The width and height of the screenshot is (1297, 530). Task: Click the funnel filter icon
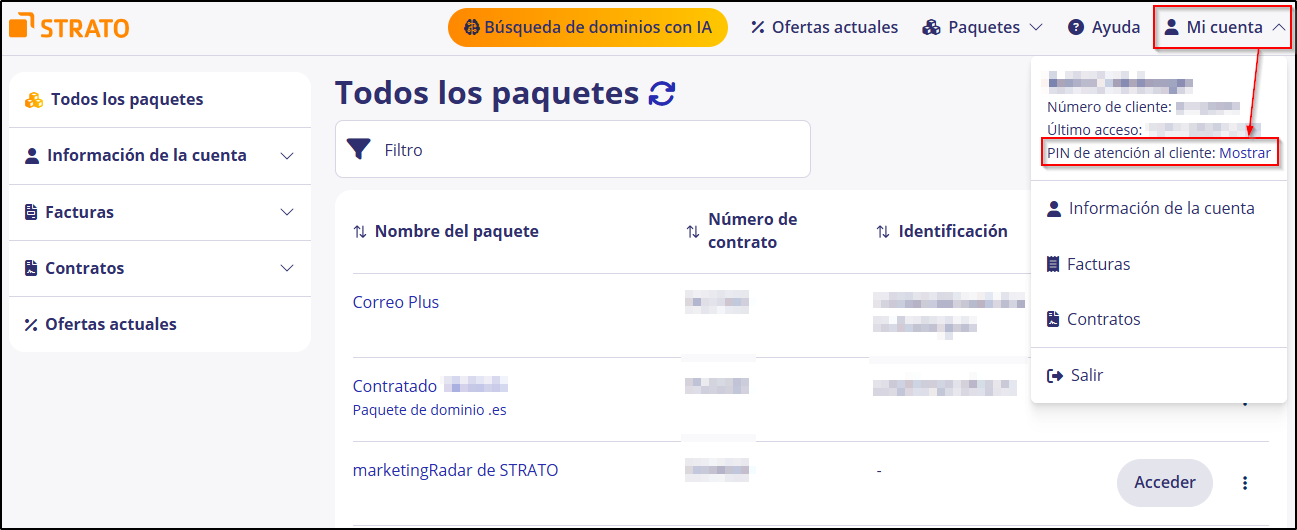point(358,149)
